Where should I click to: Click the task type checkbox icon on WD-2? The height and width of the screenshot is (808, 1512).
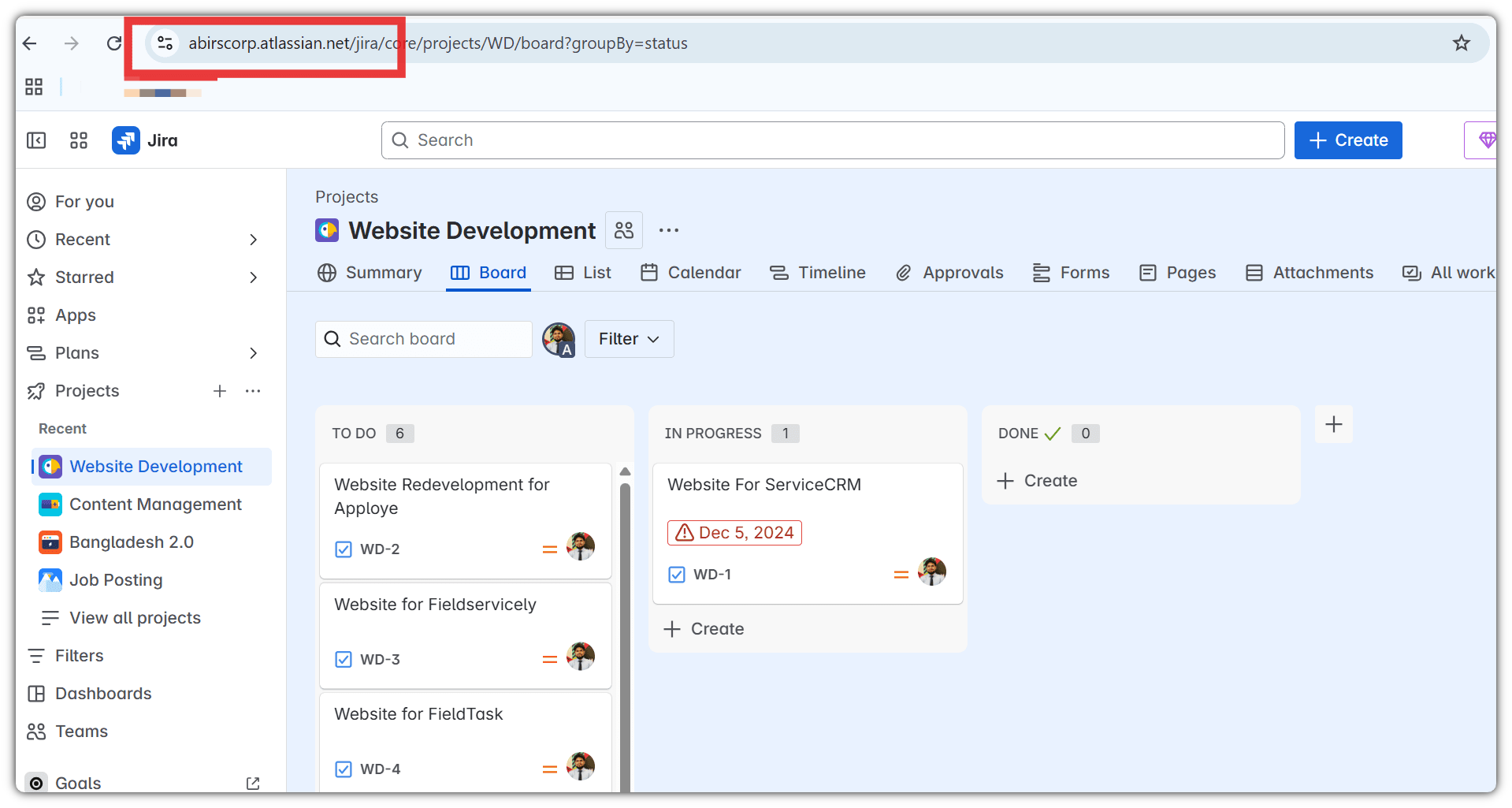tap(344, 549)
